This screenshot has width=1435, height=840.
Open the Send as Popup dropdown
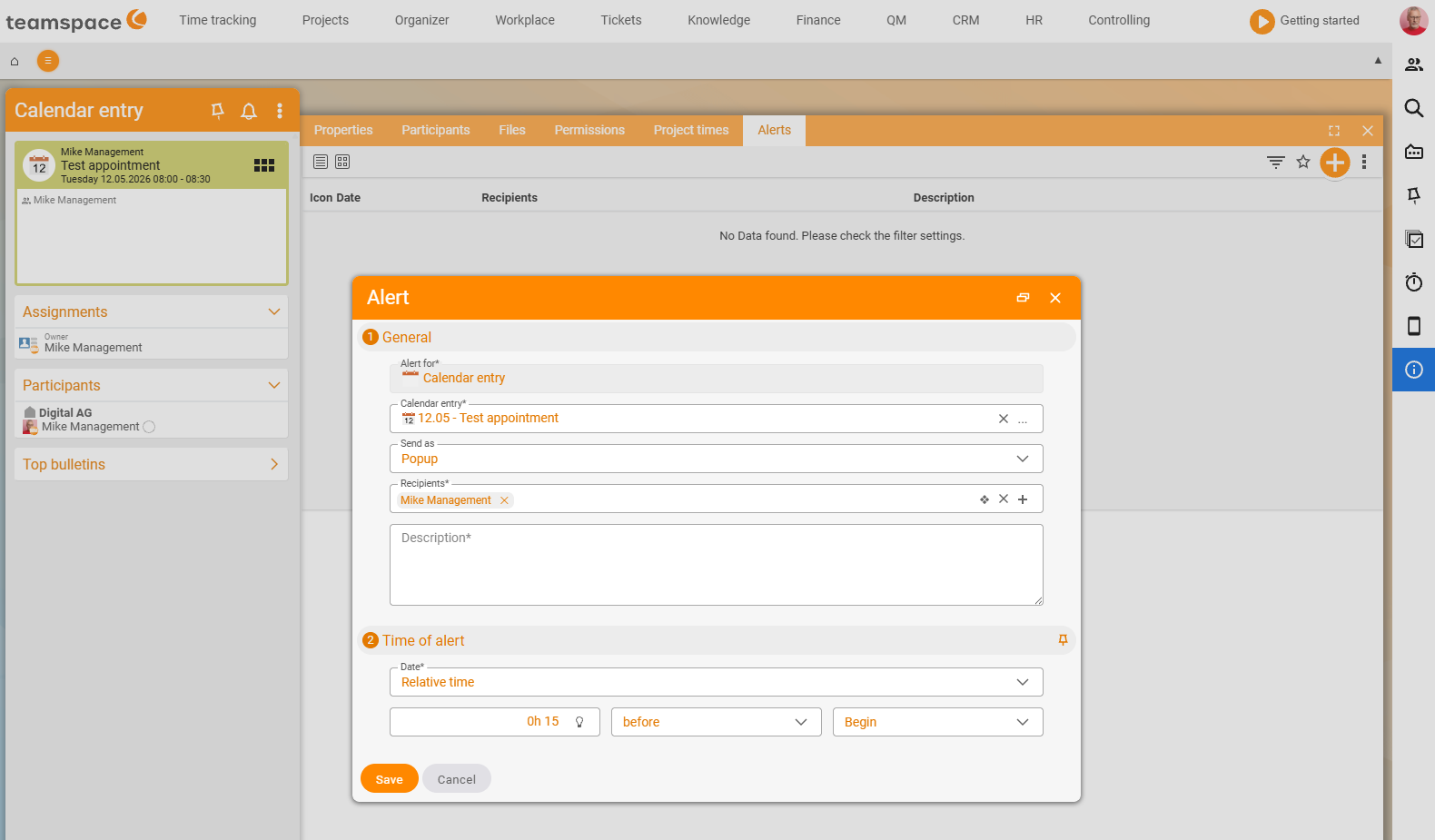click(x=717, y=459)
